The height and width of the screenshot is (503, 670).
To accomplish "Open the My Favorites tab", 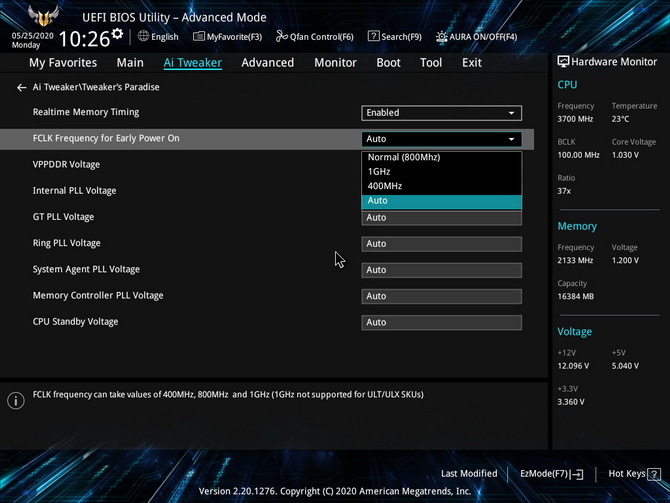I will (63, 63).
